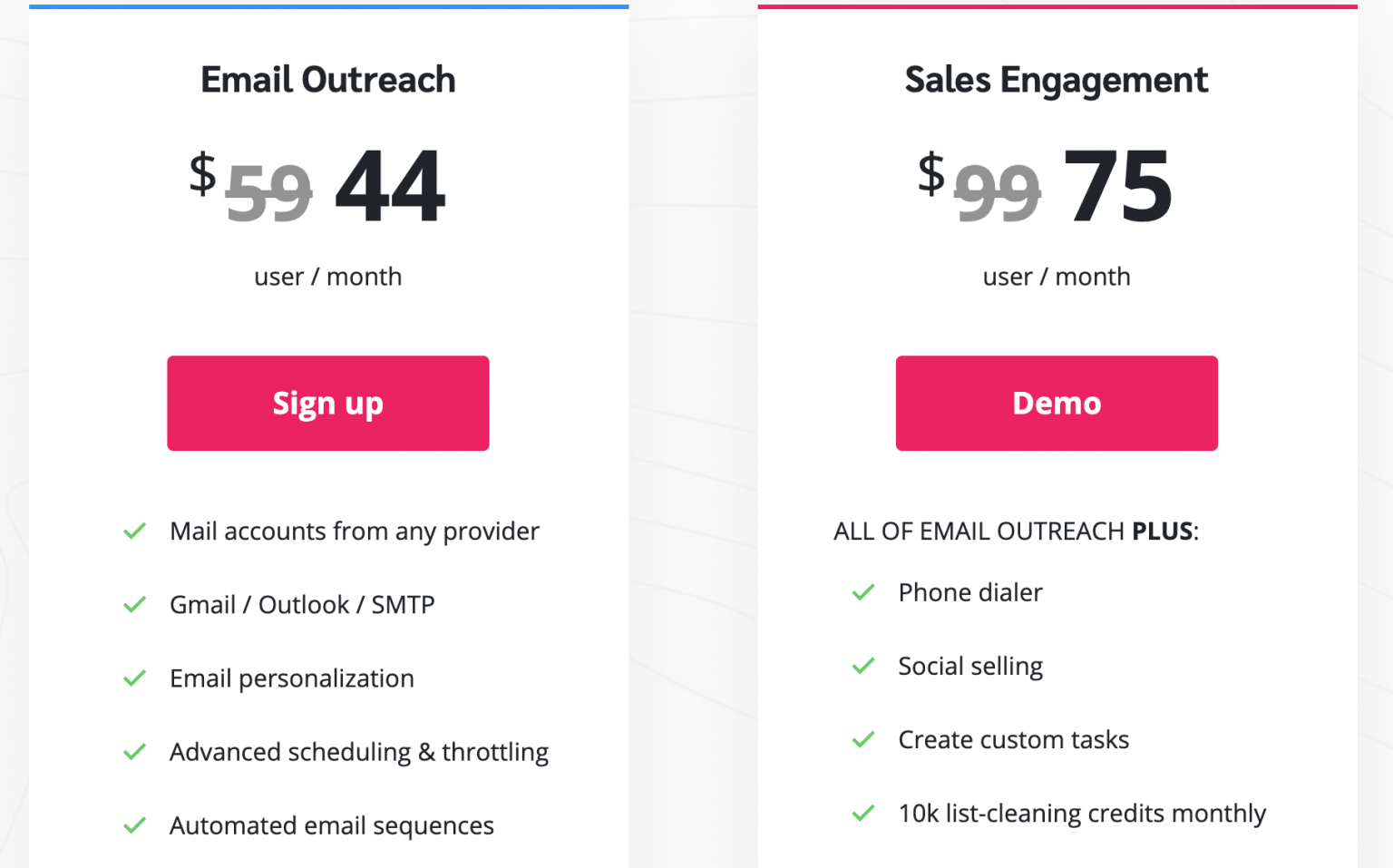Click the checkmark beside Advanced scheduling & throttling
The height and width of the screenshot is (868, 1393).
[134, 752]
